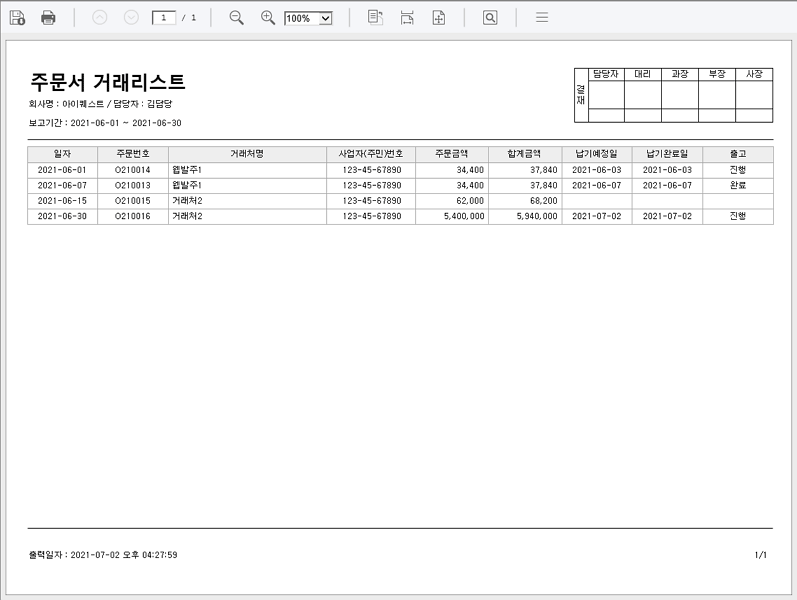
Task: Click the 2021-07-02 delivery due date cell
Action: [x=597, y=216]
